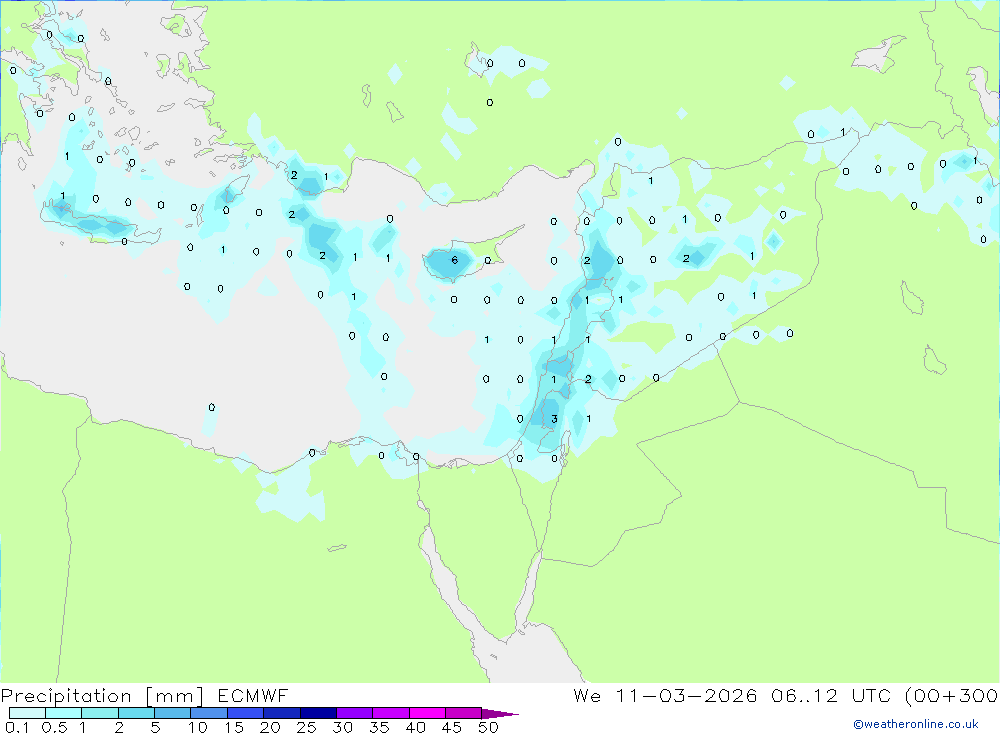The height and width of the screenshot is (733, 1000).
Task: Click the legend label "25"
Action: 307,727
